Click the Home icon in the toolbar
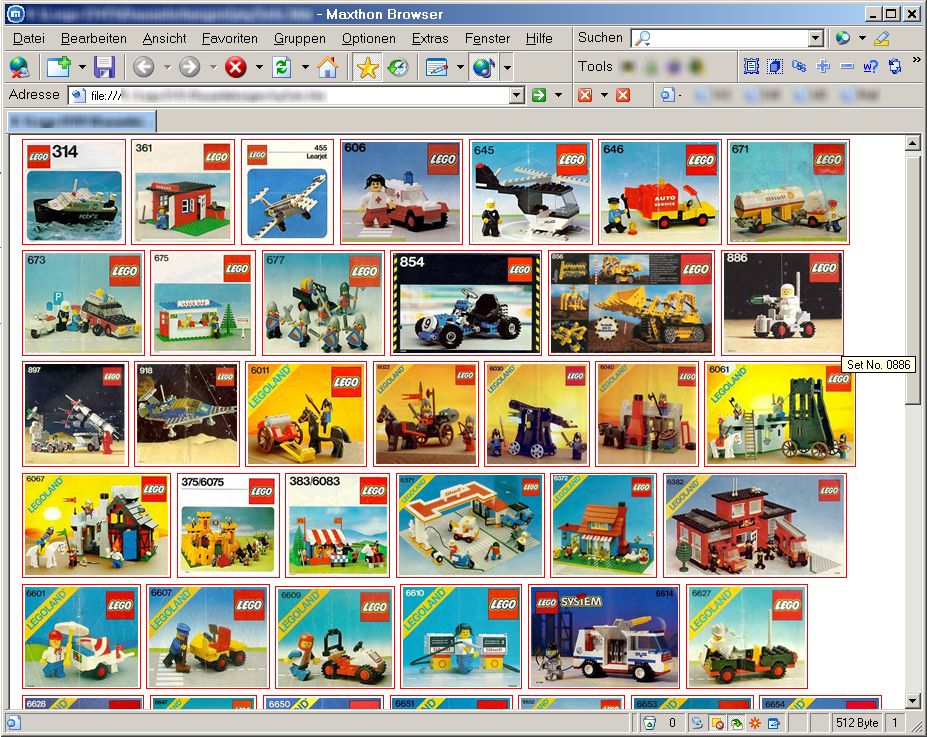927x737 pixels. tap(327, 67)
